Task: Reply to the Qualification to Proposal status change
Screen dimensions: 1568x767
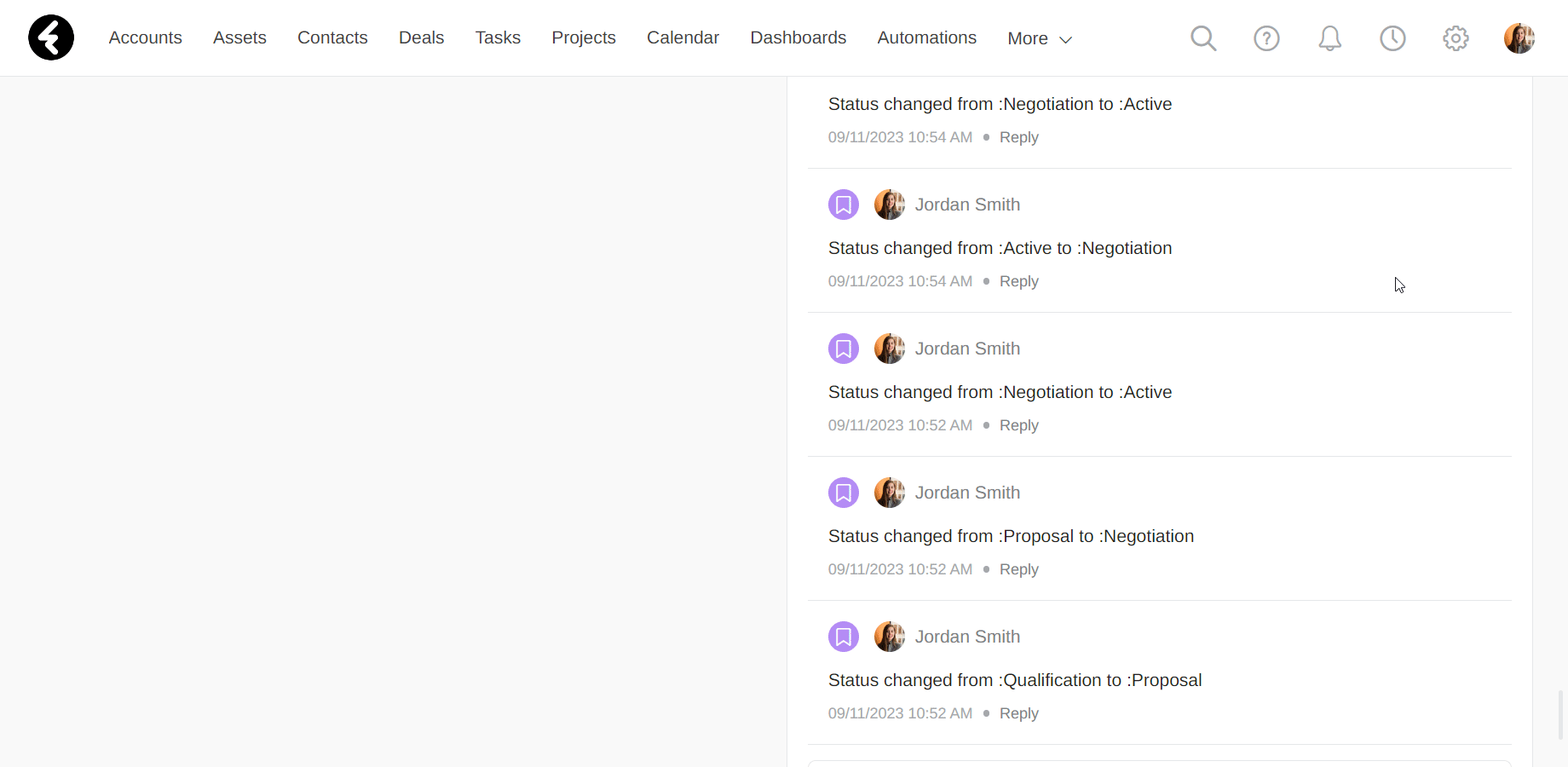Action: [x=1018, y=713]
